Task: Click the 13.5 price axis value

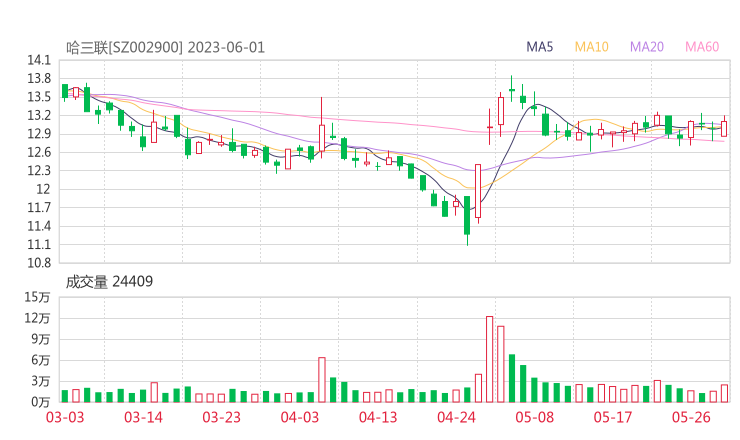Action: click(x=39, y=97)
